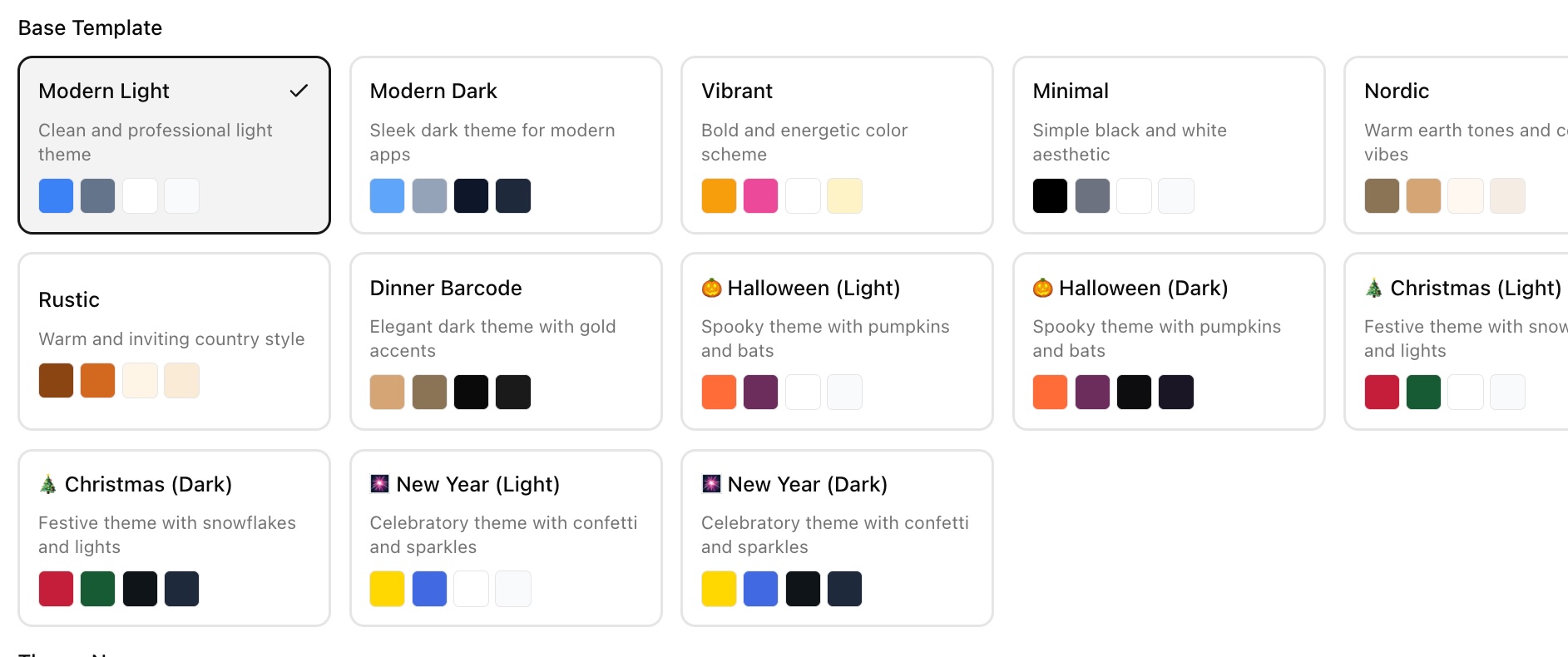Select the Modern Dark template
The width and height of the screenshot is (1568, 657).
pos(506,145)
